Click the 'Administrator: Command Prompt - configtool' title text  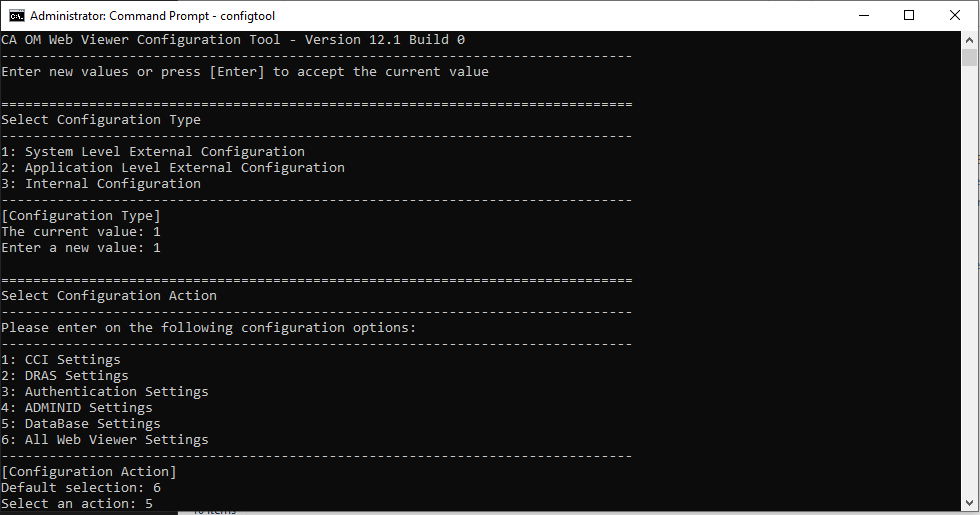(151, 16)
